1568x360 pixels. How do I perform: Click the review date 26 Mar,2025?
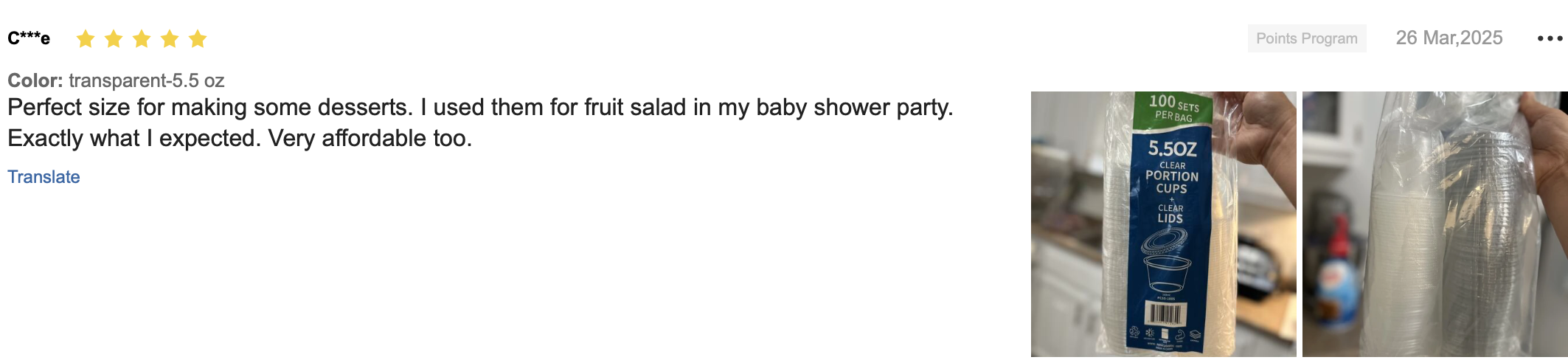click(x=1449, y=38)
